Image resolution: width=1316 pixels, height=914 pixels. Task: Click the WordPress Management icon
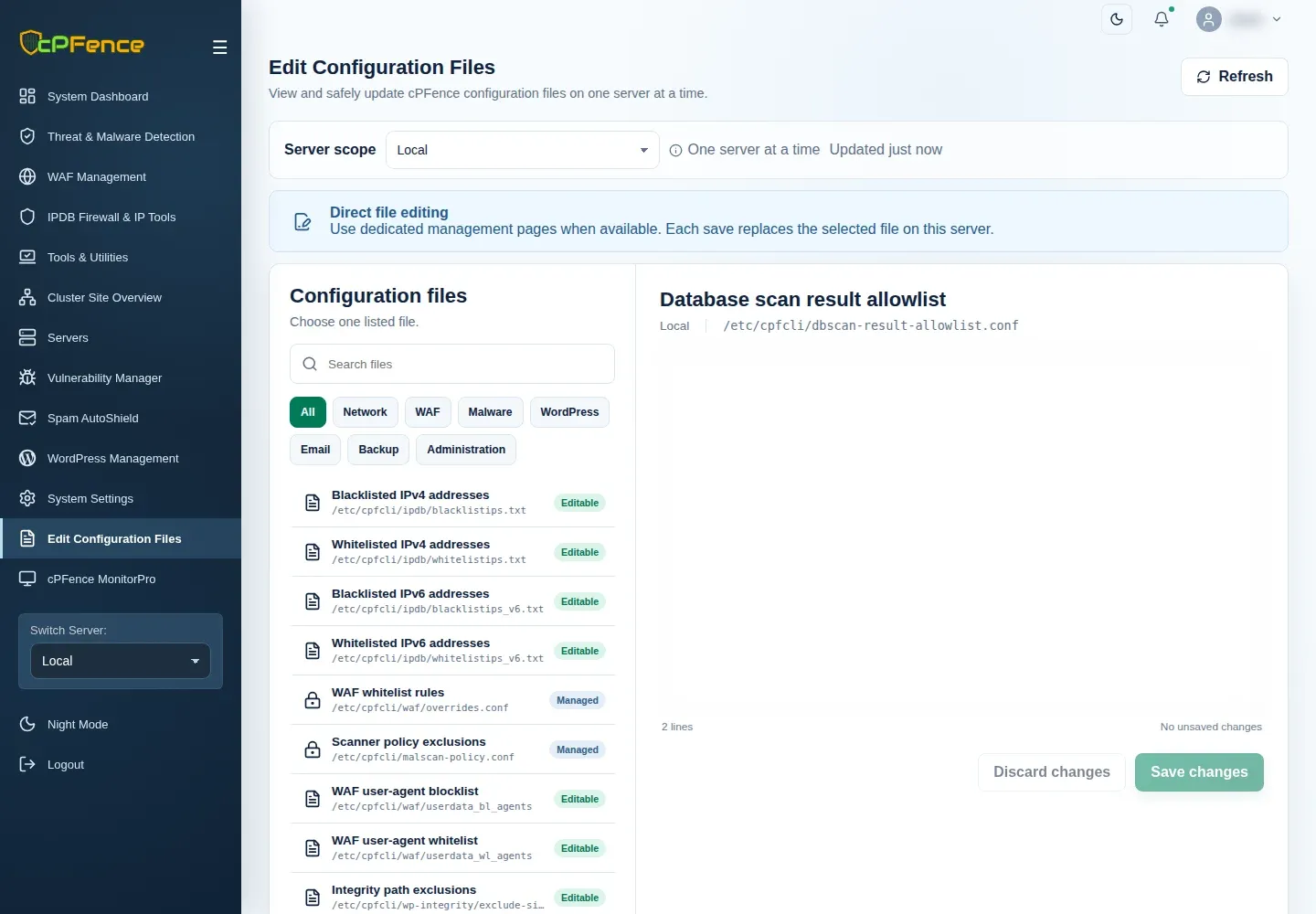click(x=27, y=458)
